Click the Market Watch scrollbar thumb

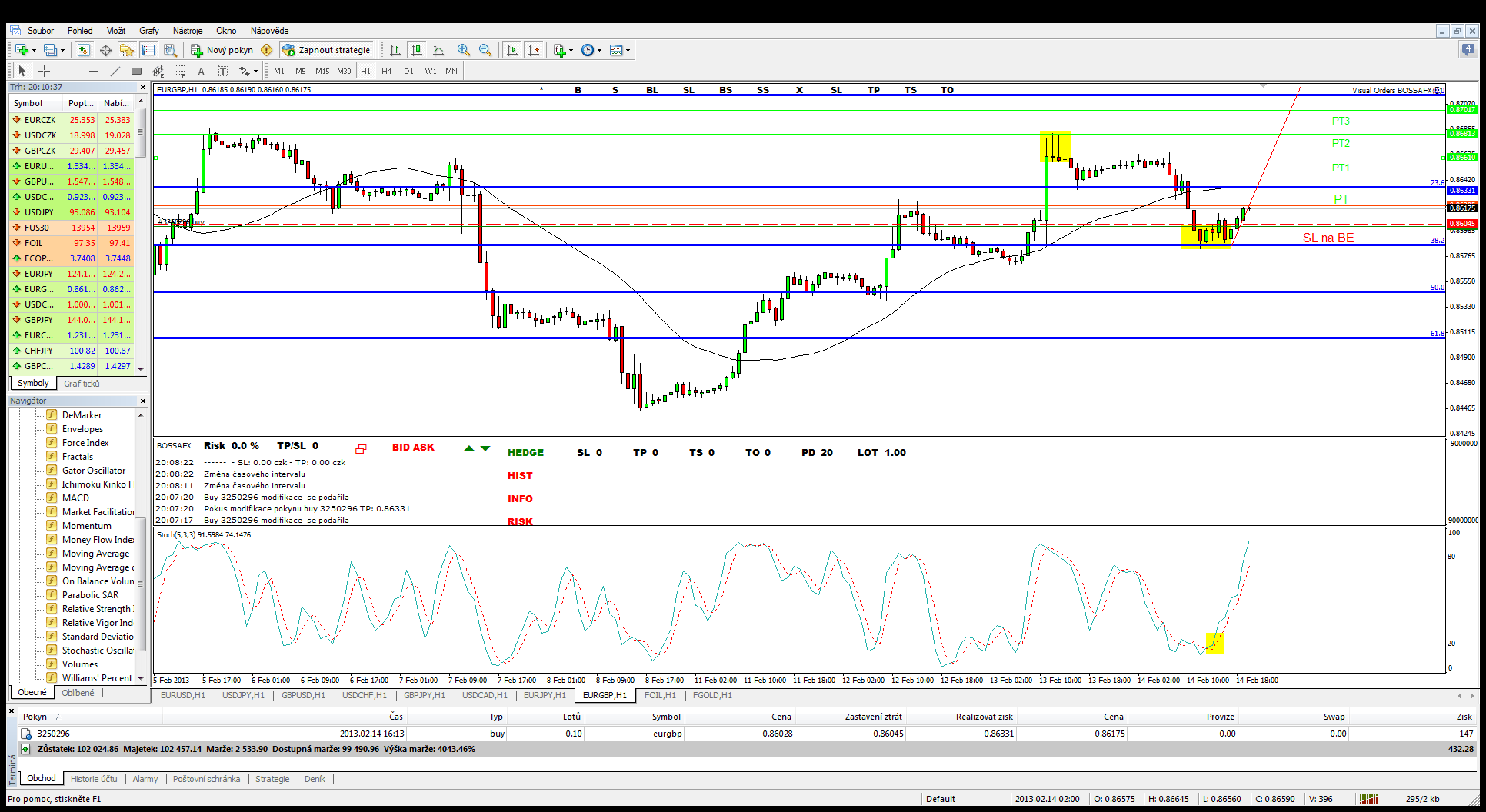[141, 133]
